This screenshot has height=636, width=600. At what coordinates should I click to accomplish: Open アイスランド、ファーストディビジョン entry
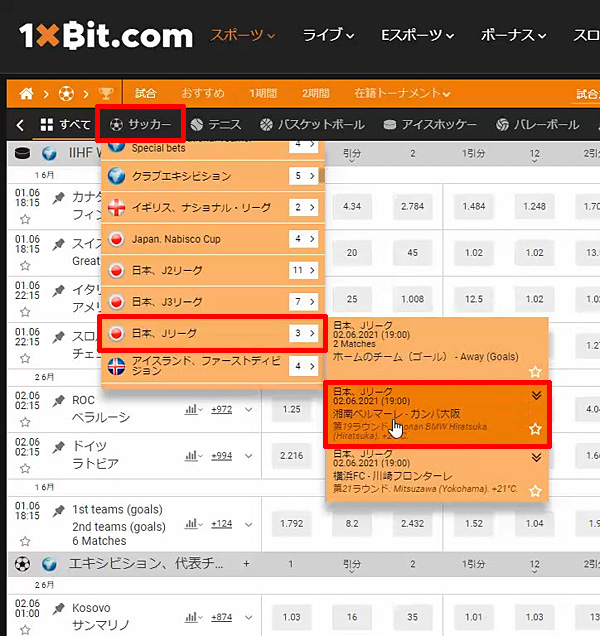tap(213, 366)
